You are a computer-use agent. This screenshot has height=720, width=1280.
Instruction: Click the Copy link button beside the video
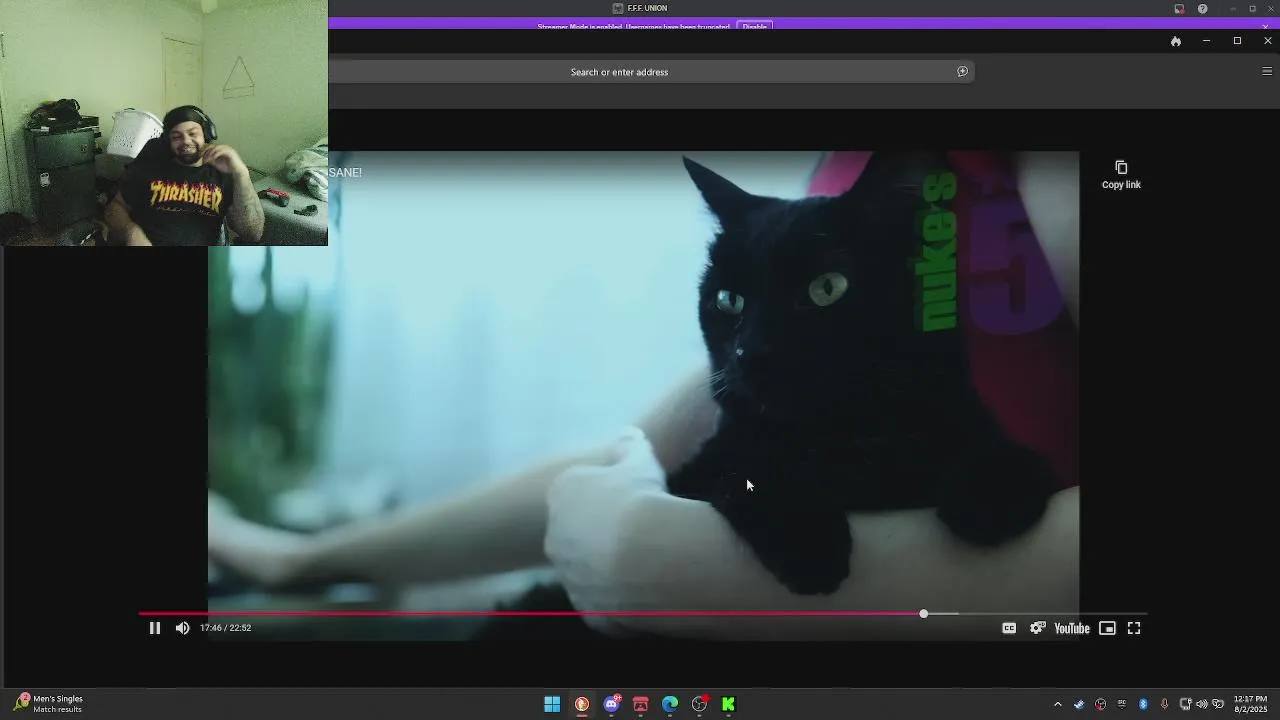(1121, 175)
